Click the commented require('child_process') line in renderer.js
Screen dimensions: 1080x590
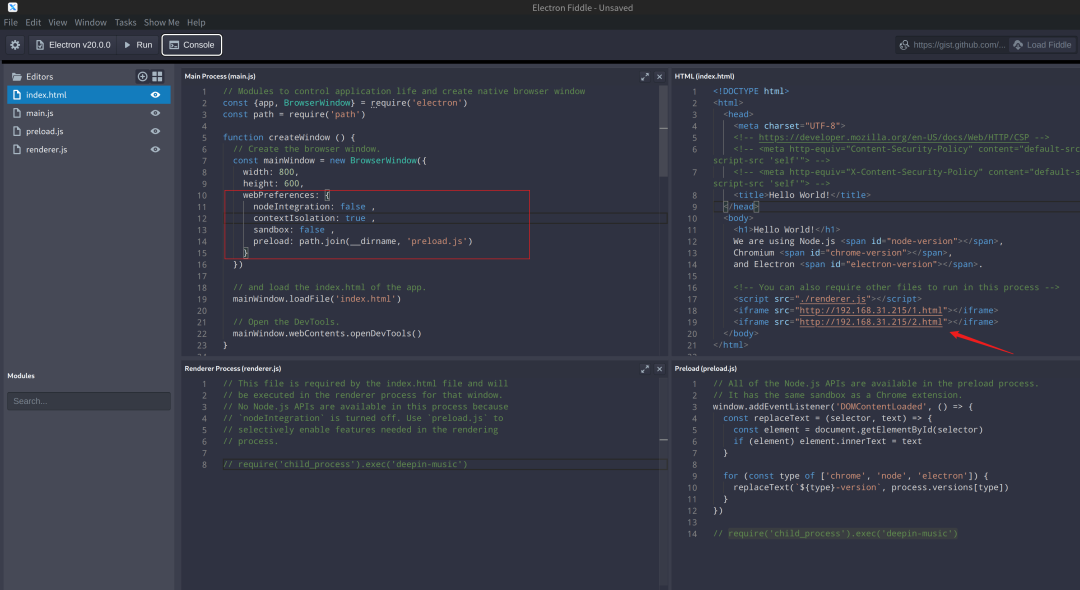click(x=345, y=464)
